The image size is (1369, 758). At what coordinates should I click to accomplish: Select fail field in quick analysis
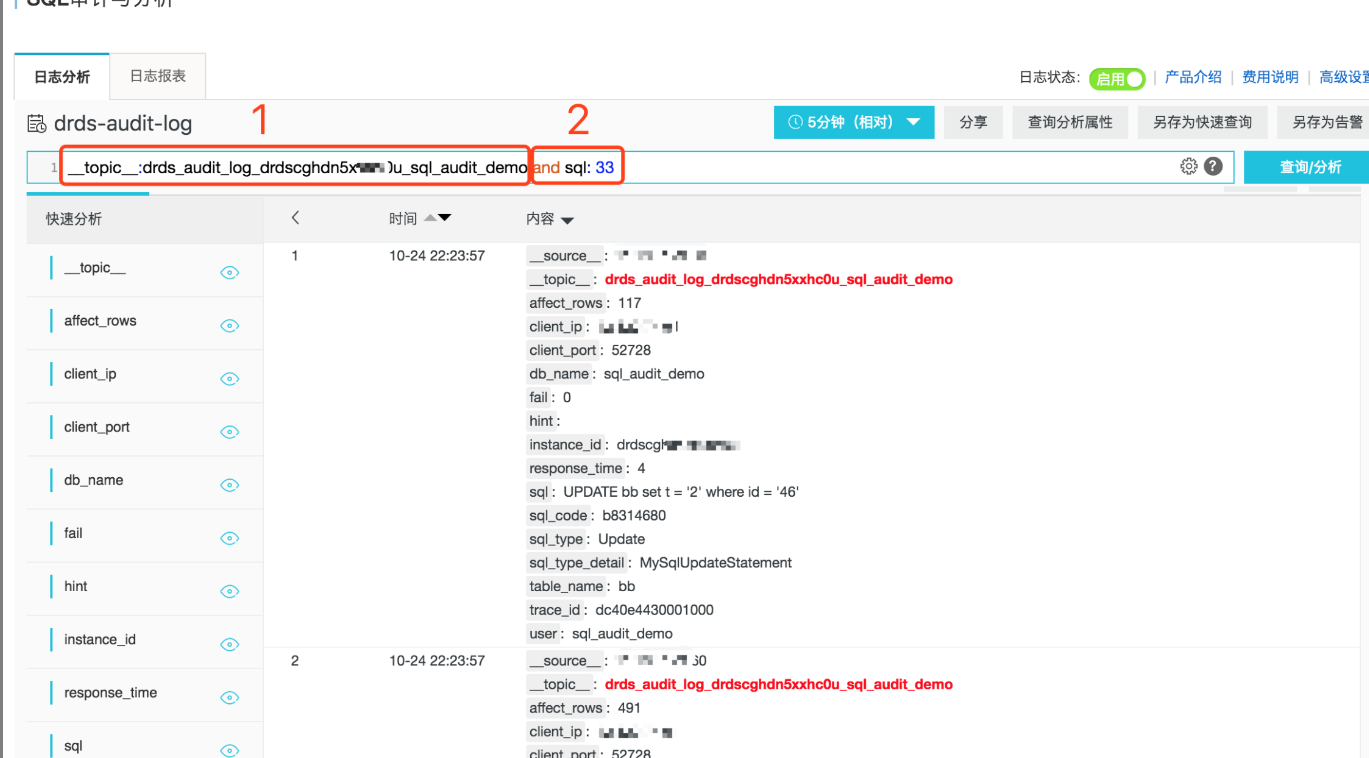[x=73, y=533]
